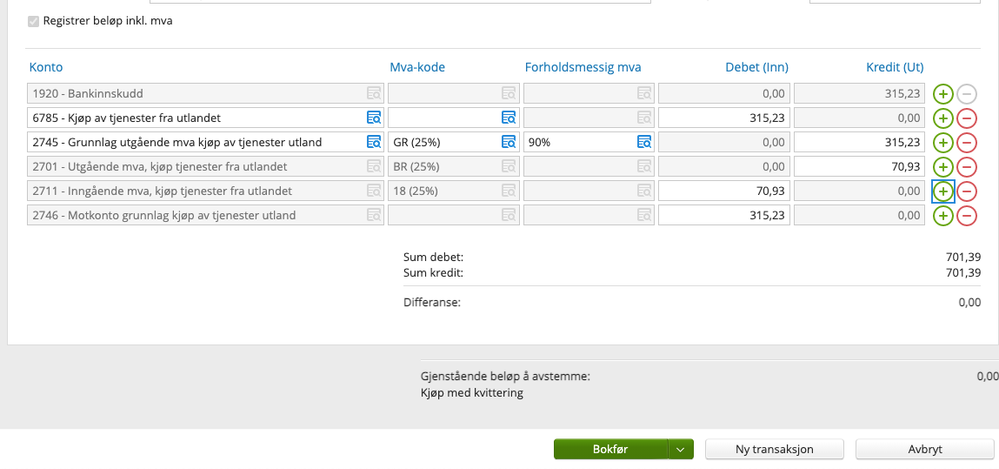The height and width of the screenshot is (469, 999).
Task: Cancel with the Avbryt button
Action: (x=925, y=449)
